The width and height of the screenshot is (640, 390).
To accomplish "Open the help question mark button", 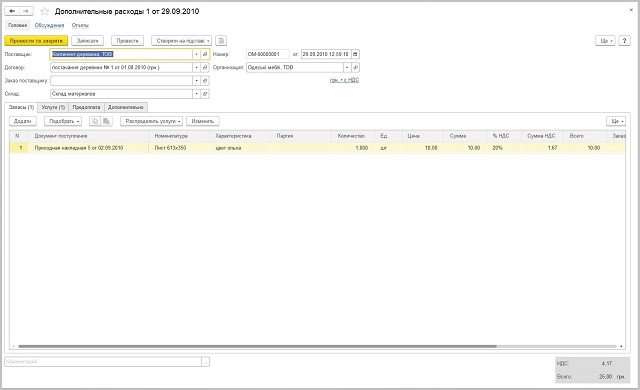I will pyautogui.click(x=624, y=41).
